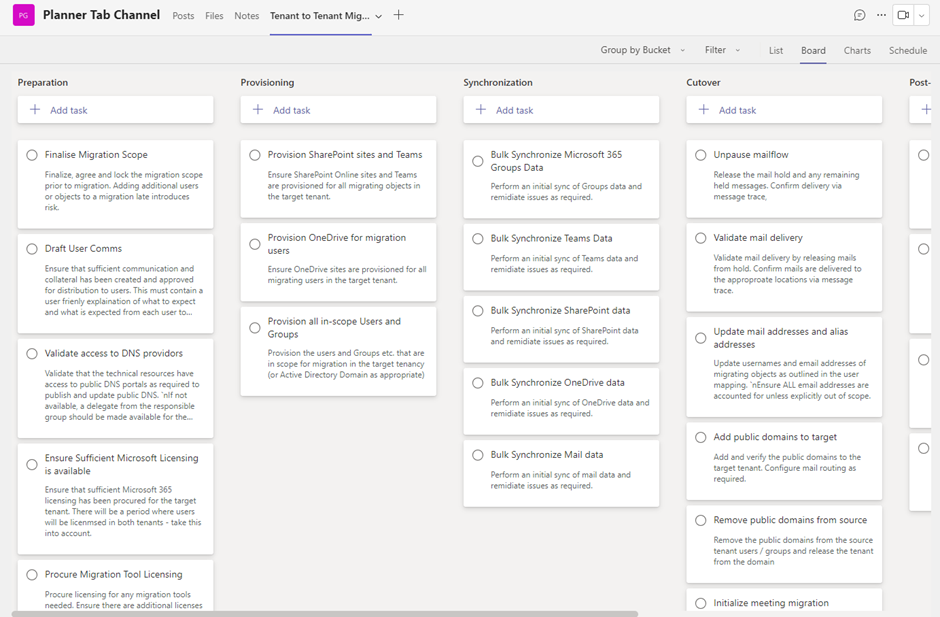
Task: Mark Provision OneDrive for migration users complete
Action: click(x=255, y=244)
